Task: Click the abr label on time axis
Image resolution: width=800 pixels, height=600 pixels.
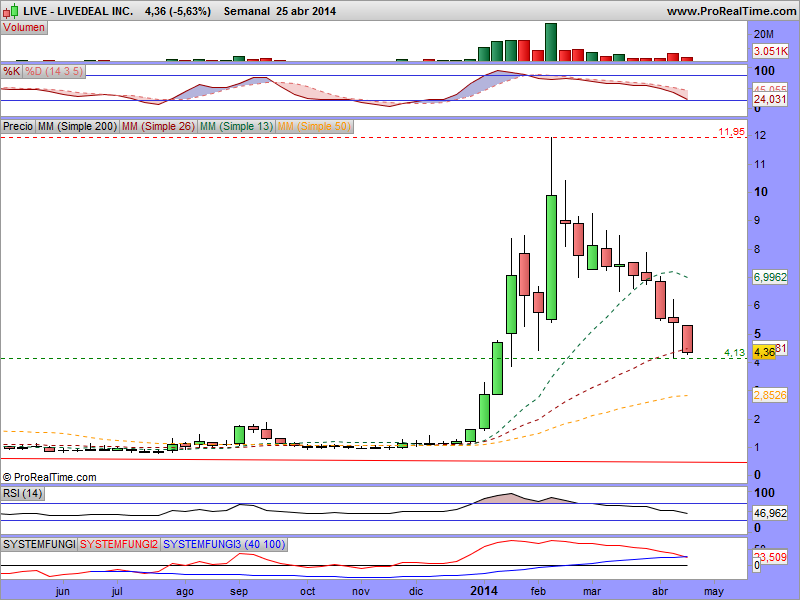Action: 660,591
